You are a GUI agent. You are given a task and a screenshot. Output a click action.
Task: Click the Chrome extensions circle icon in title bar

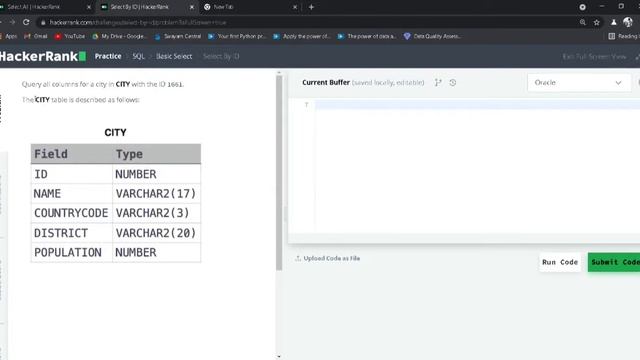click(582, 7)
